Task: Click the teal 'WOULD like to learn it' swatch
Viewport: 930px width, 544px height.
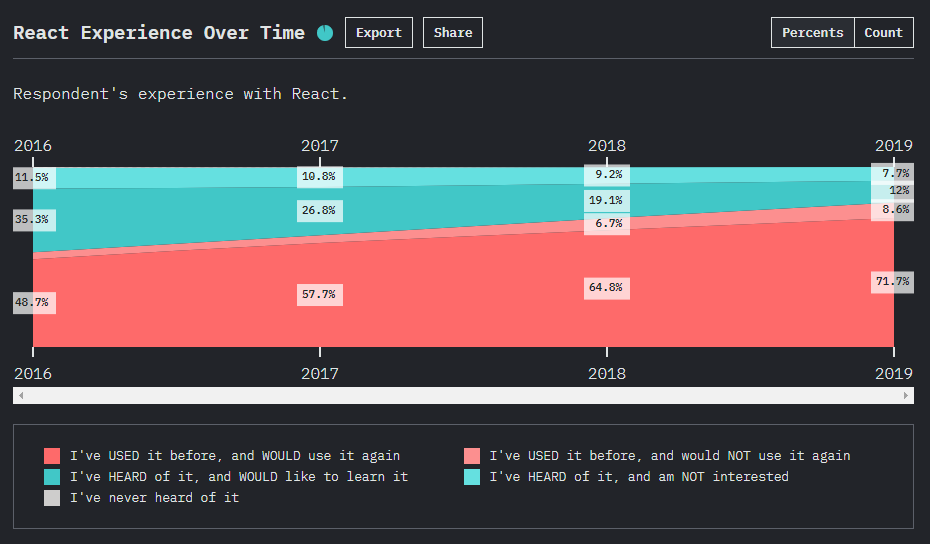Action: 52,477
